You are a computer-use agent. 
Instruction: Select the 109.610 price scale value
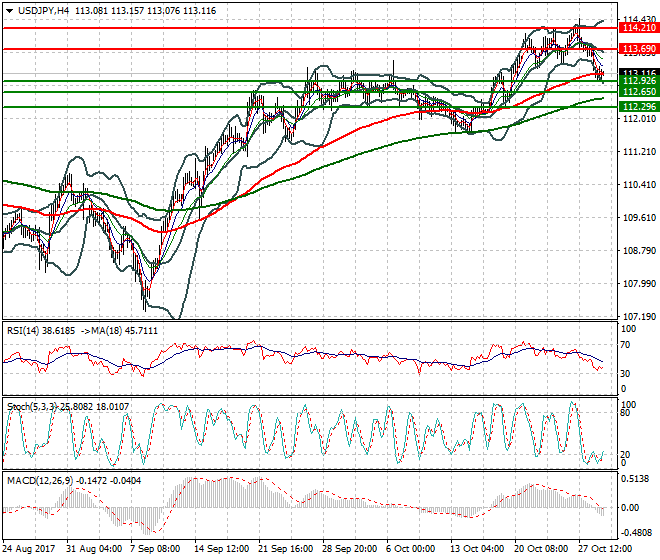[639, 218]
